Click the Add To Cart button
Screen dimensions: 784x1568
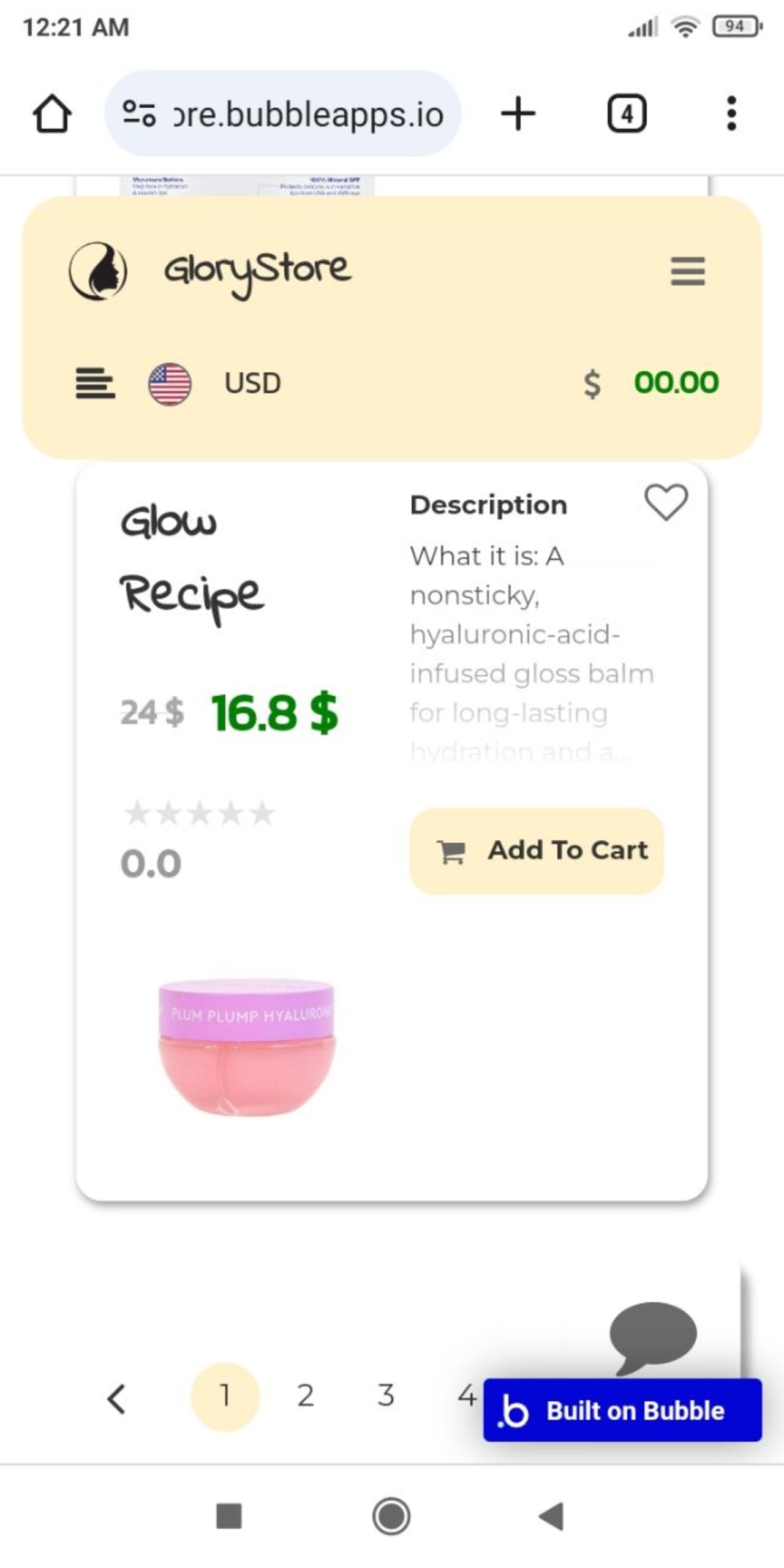537,851
